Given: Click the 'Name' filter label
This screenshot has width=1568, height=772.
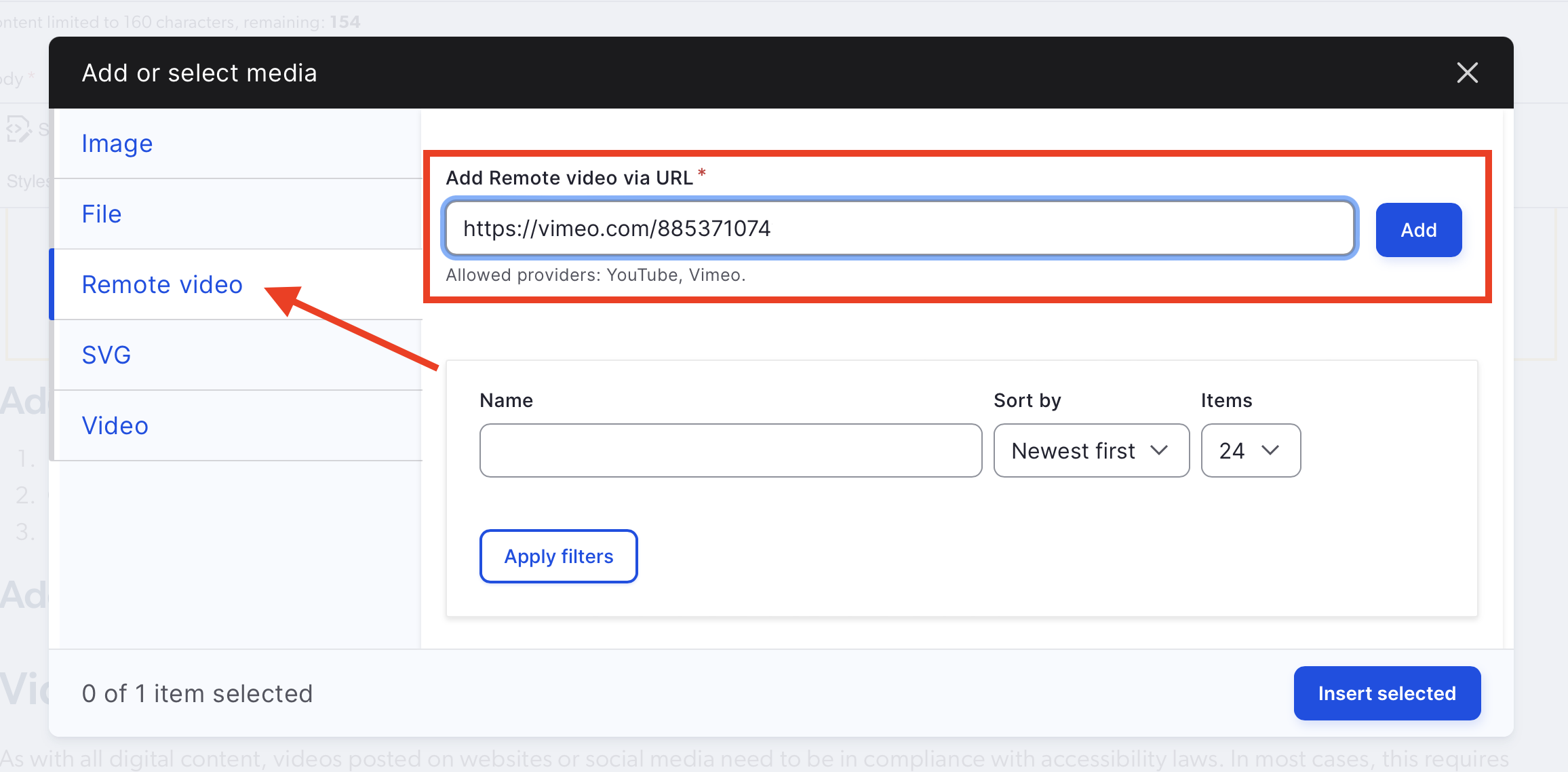Looking at the screenshot, I should click(x=506, y=400).
